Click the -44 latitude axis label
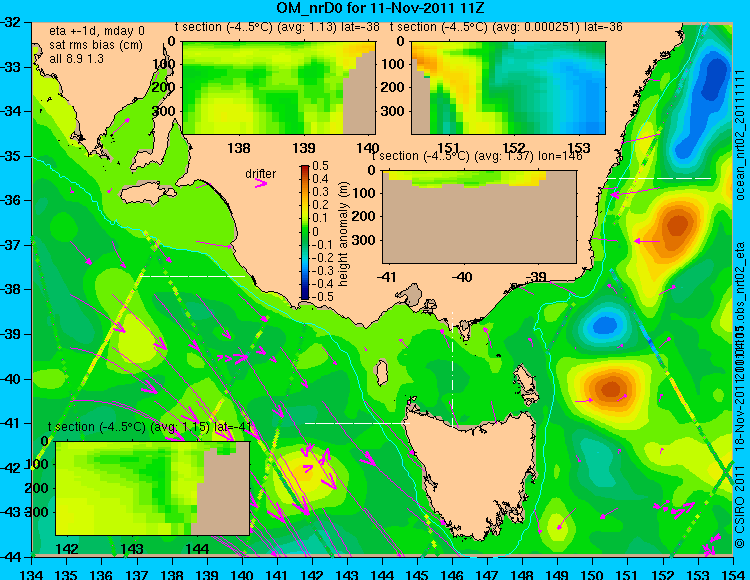Image resolution: width=750 pixels, height=580 pixels. pyautogui.click(x=11, y=557)
